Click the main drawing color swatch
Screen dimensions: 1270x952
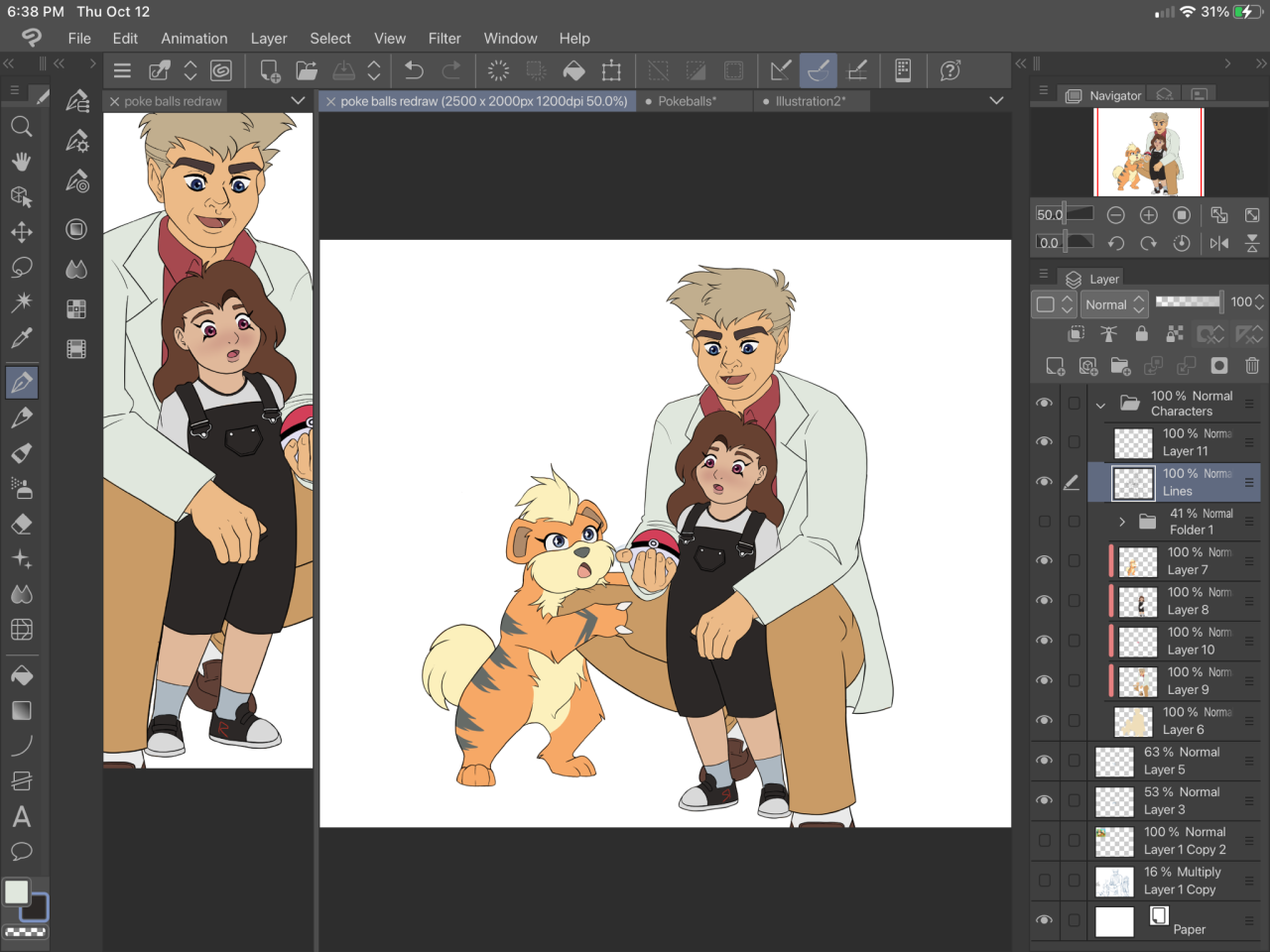click(16, 892)
